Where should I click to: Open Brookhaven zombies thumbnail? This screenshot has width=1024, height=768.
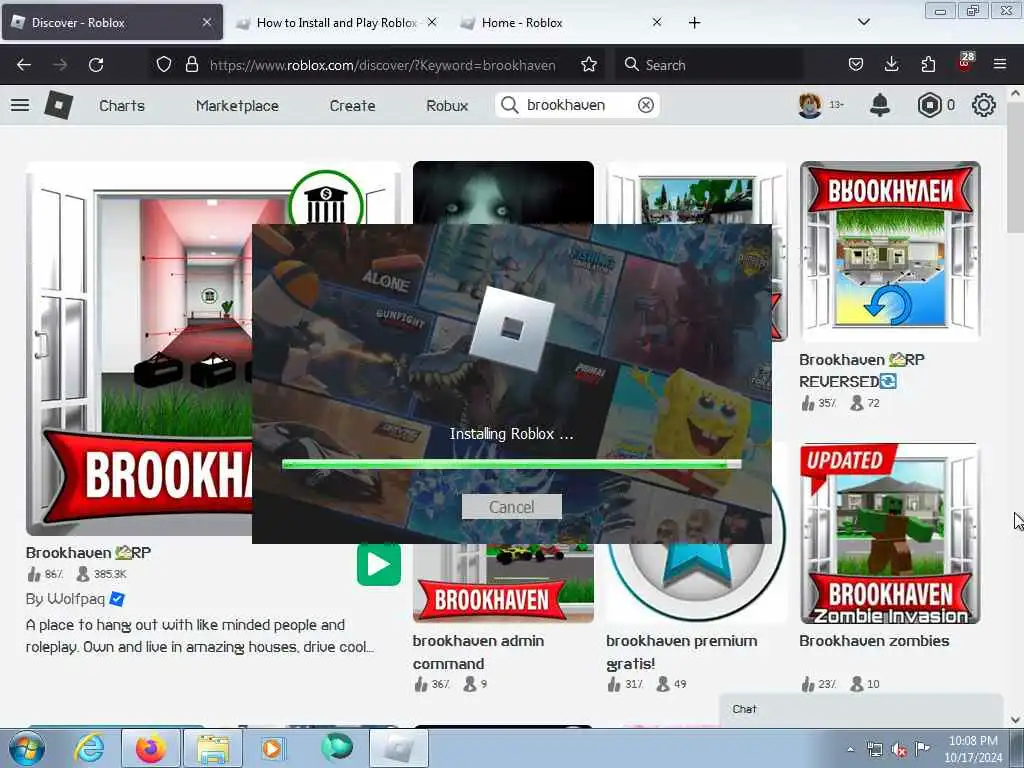pyautogui.click(x=890, y=534)
